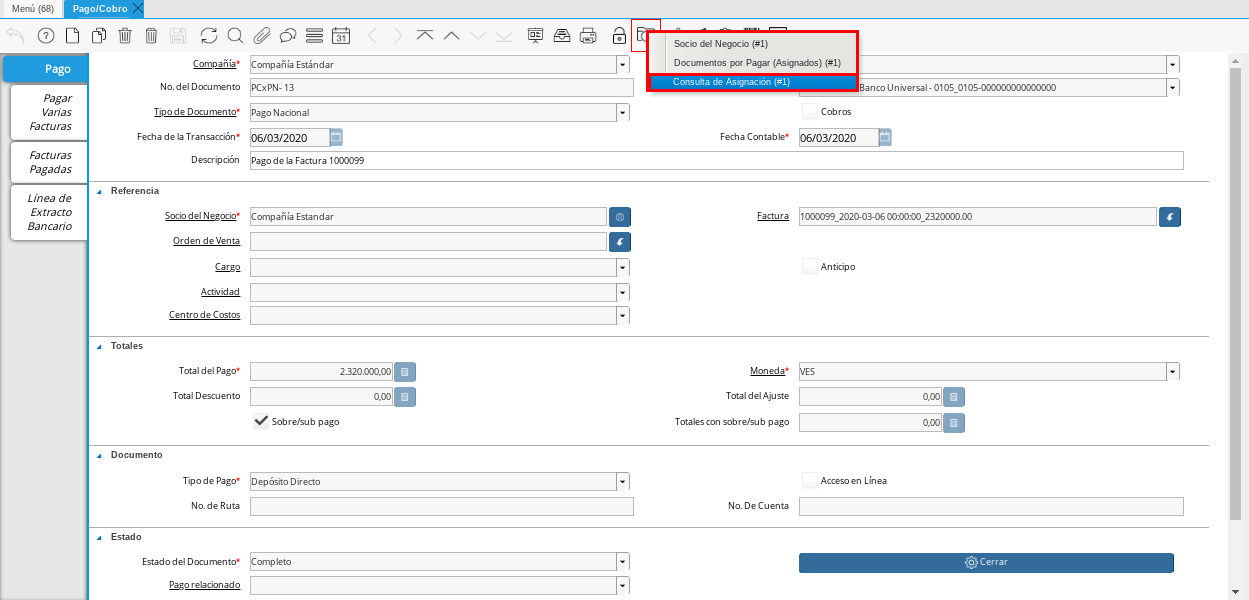Viewport: 1249px width, 600px height.
Task: Open the Facturas Pagadas tab
Action: click(x=50, y=162)
